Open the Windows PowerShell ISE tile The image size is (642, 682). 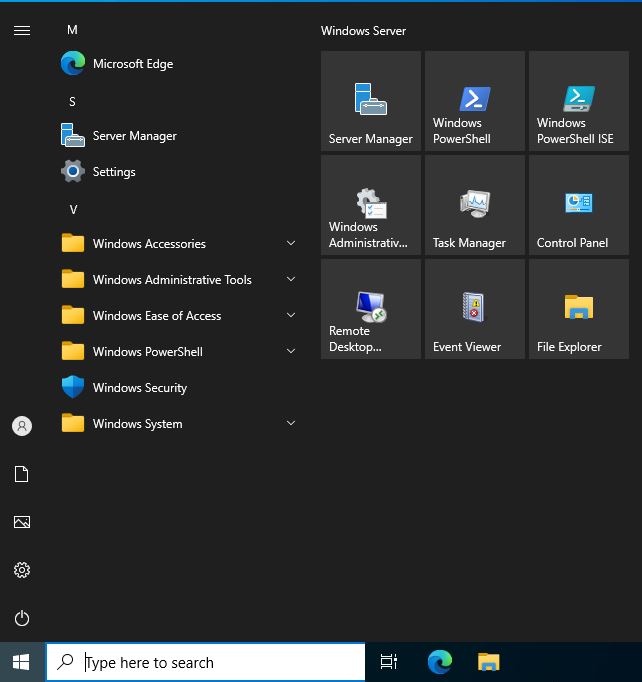[x=579, y=102]
